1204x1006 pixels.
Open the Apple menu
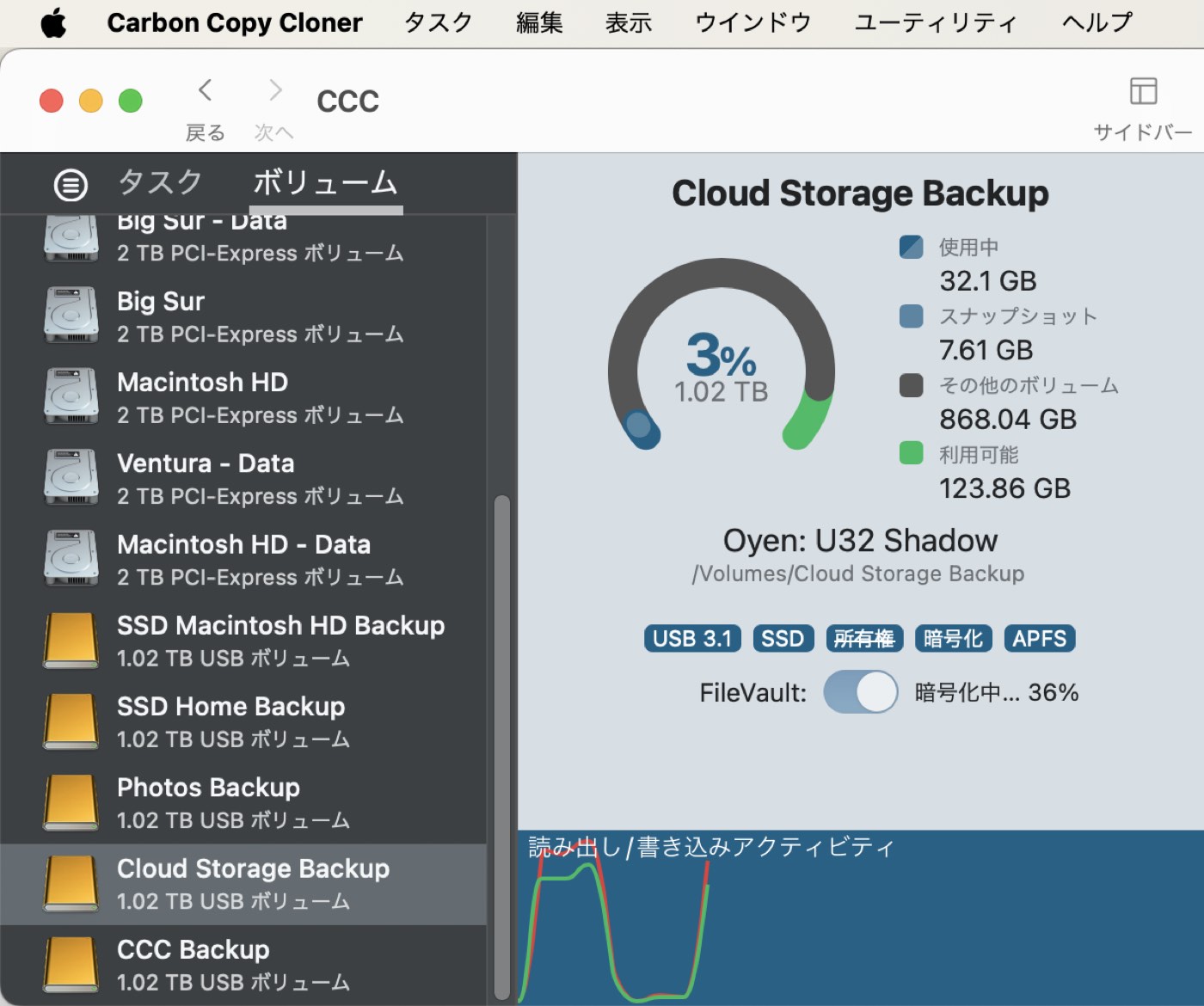[x=53, y=23]
